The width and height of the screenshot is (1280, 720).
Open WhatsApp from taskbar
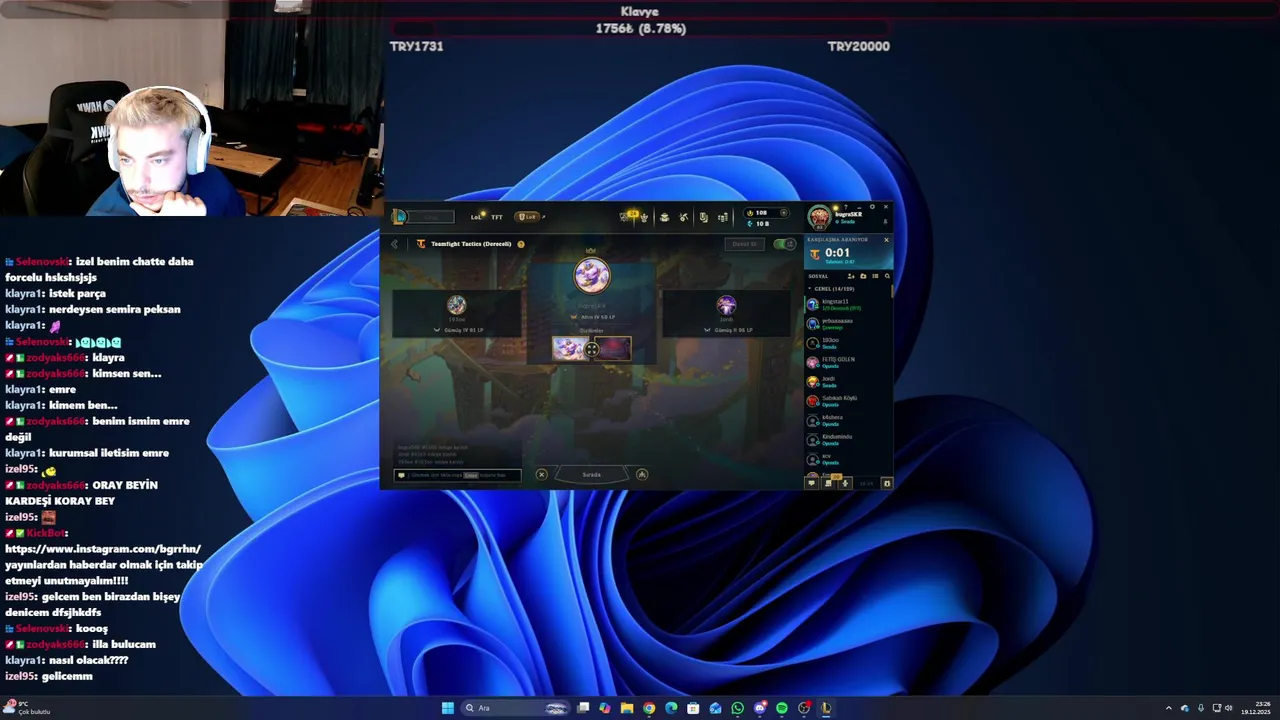(738, 708)
